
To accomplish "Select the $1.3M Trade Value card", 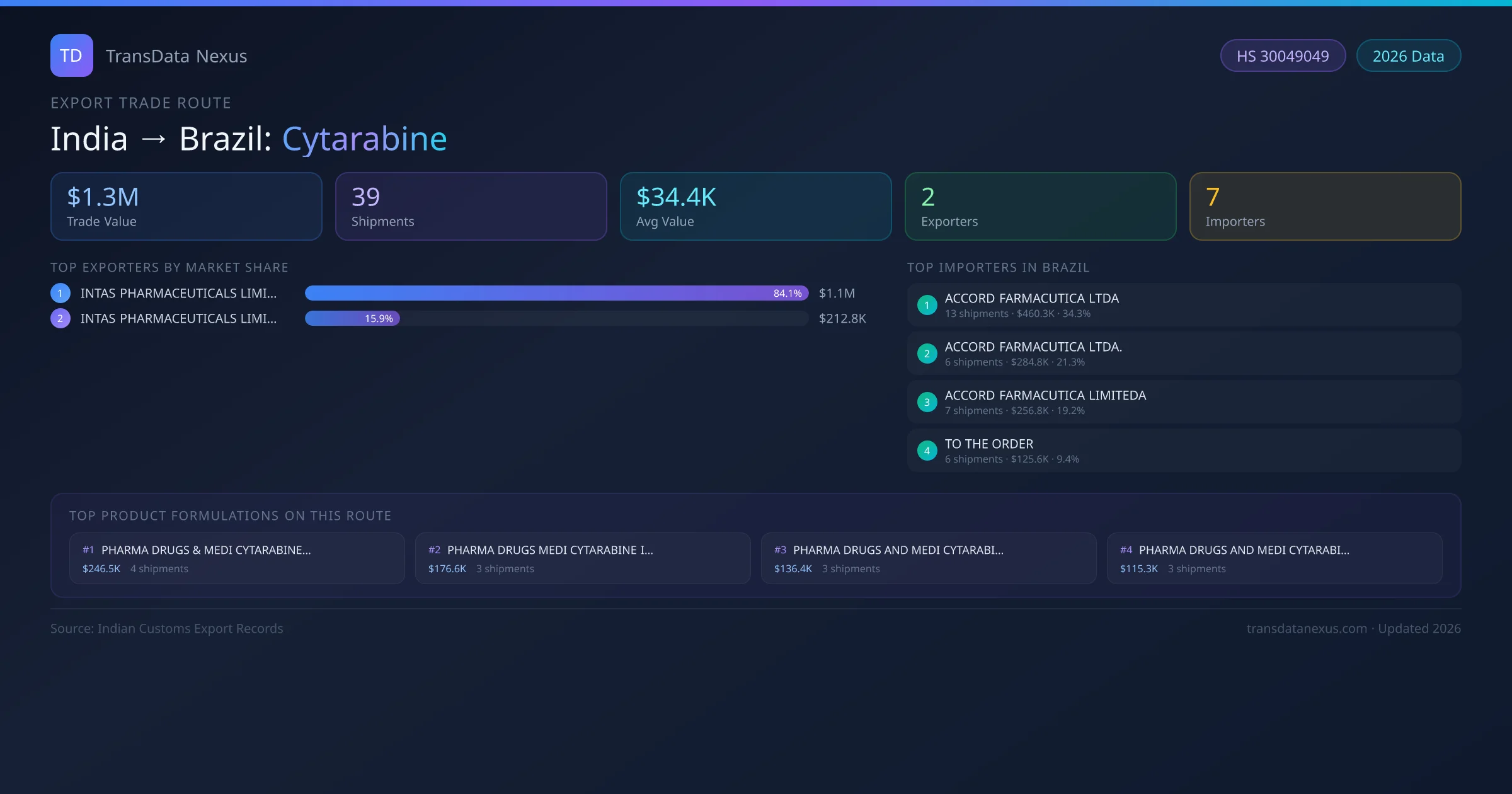I will click(x=186, y=207).
